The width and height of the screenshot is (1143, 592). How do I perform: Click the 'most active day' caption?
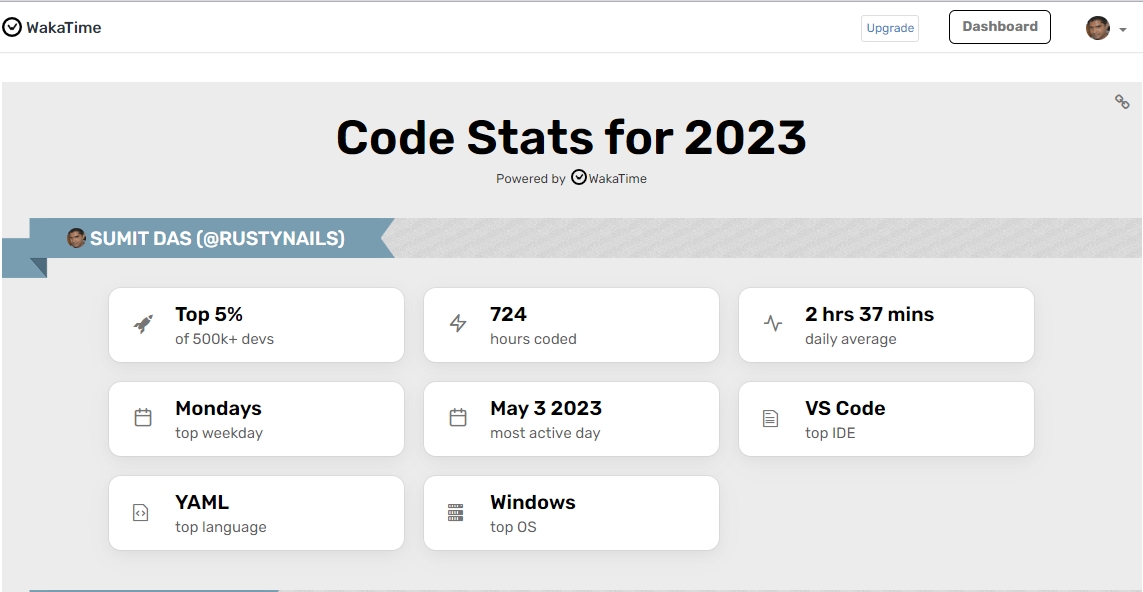coord(545,433)
